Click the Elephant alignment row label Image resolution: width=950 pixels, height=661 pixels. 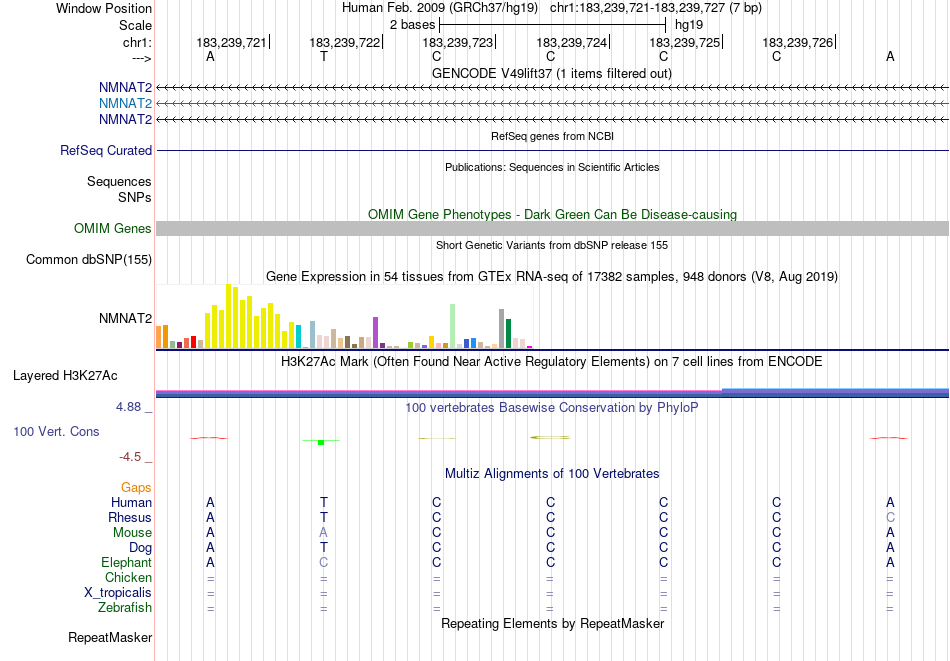[x=127, y=562]
